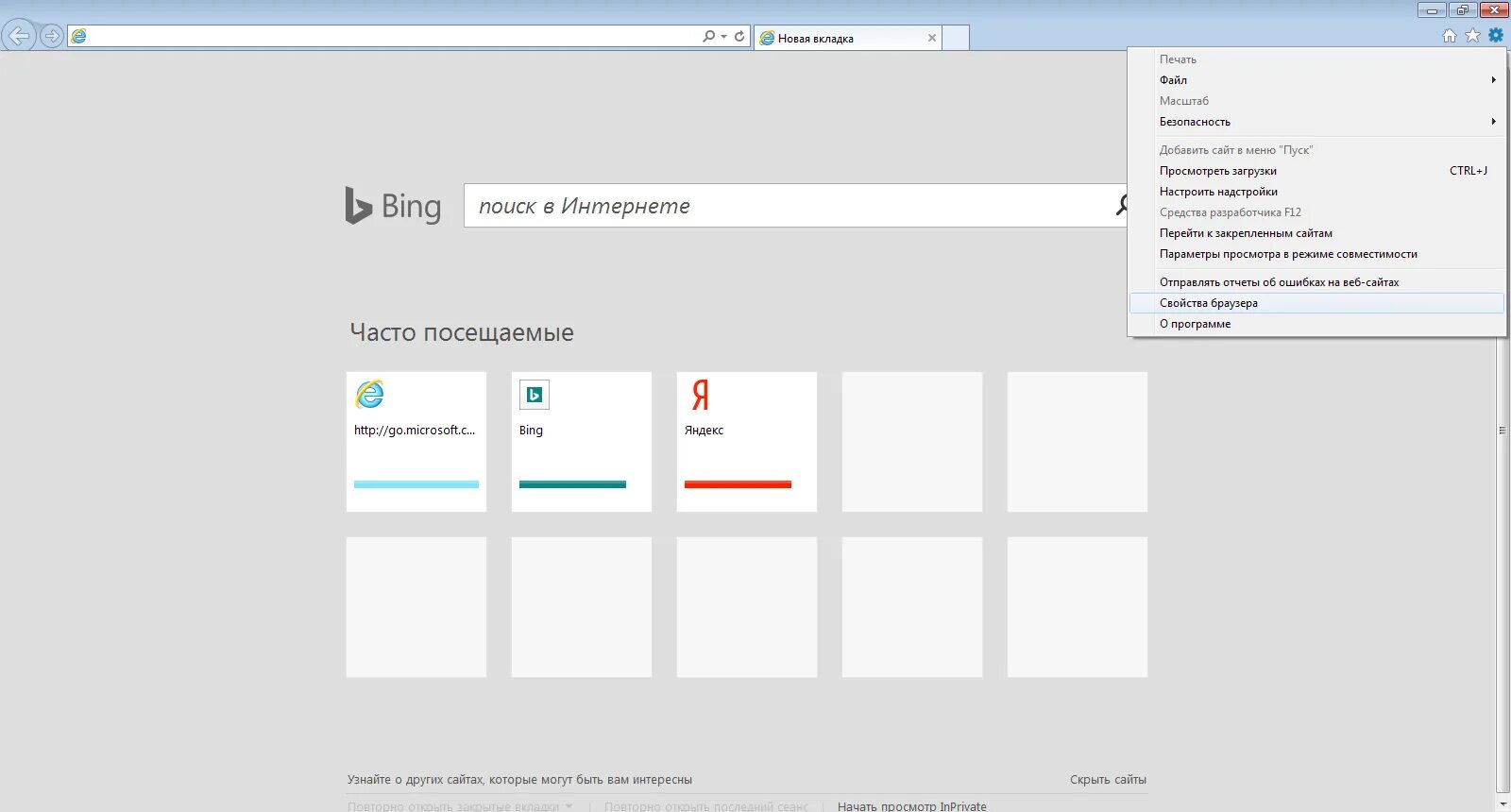Image resolution: width=1511 pixels, height=812 pixels.
Task: Open Свойства браузера
Action: pos(1316,303)
